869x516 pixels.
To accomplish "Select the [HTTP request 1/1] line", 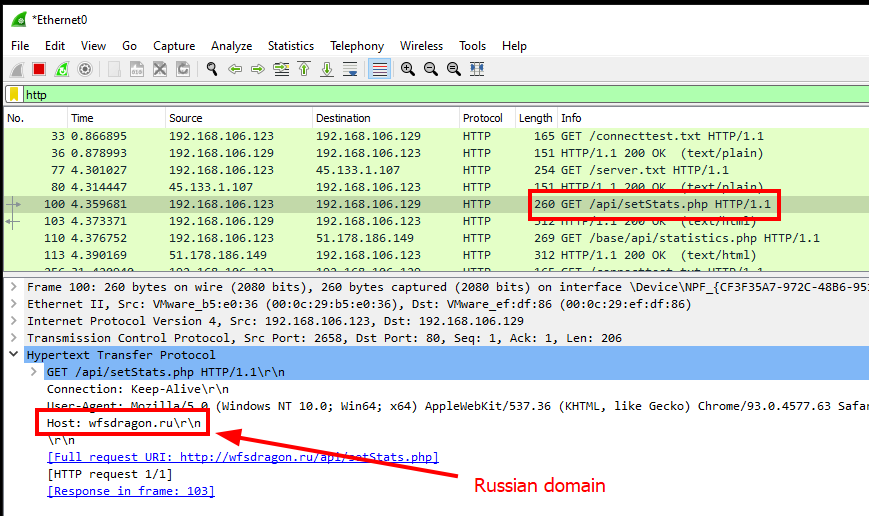I will [110, 474].
